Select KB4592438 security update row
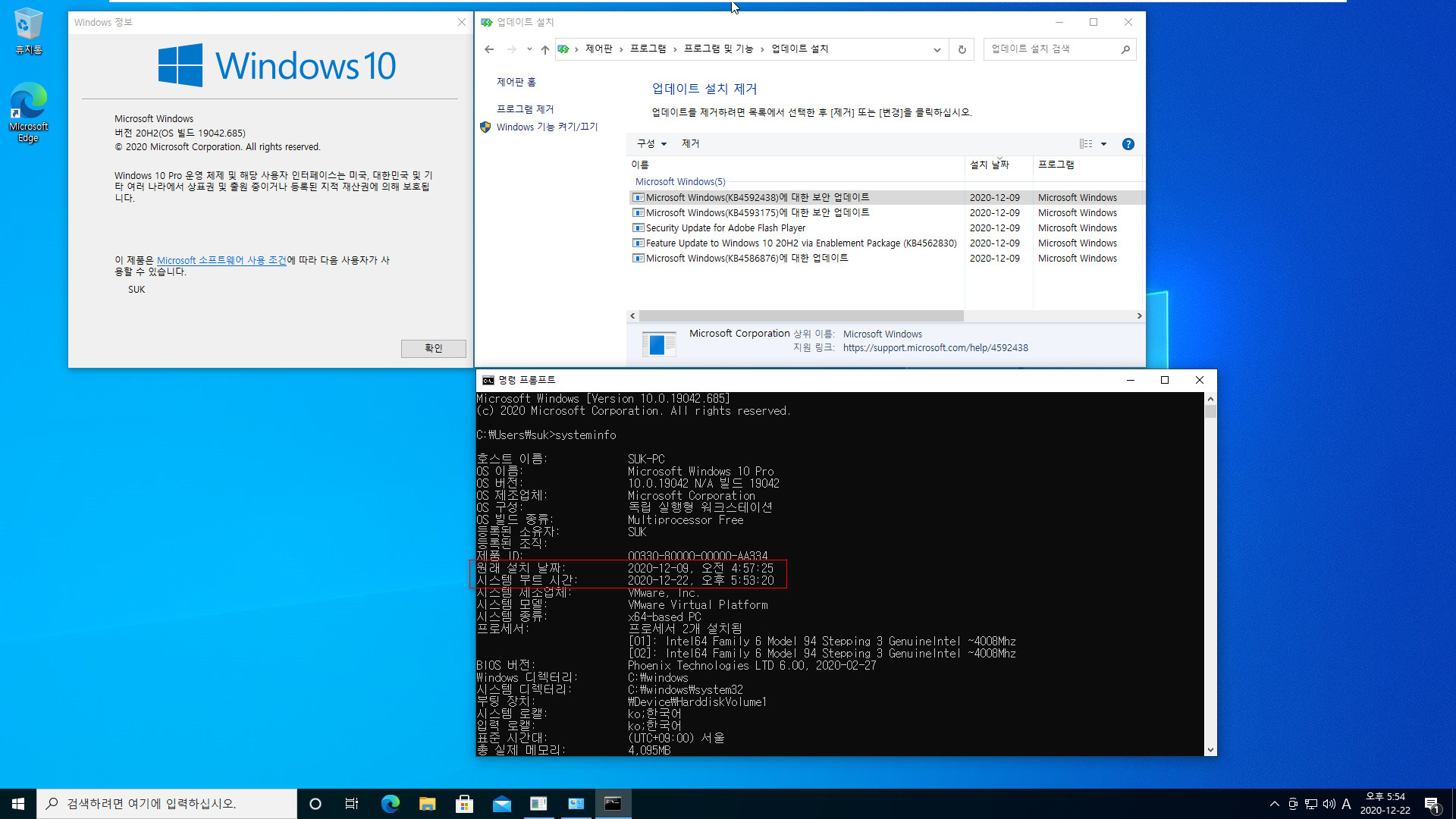Viewport: 1456px width, 819px height. [886, 198]
